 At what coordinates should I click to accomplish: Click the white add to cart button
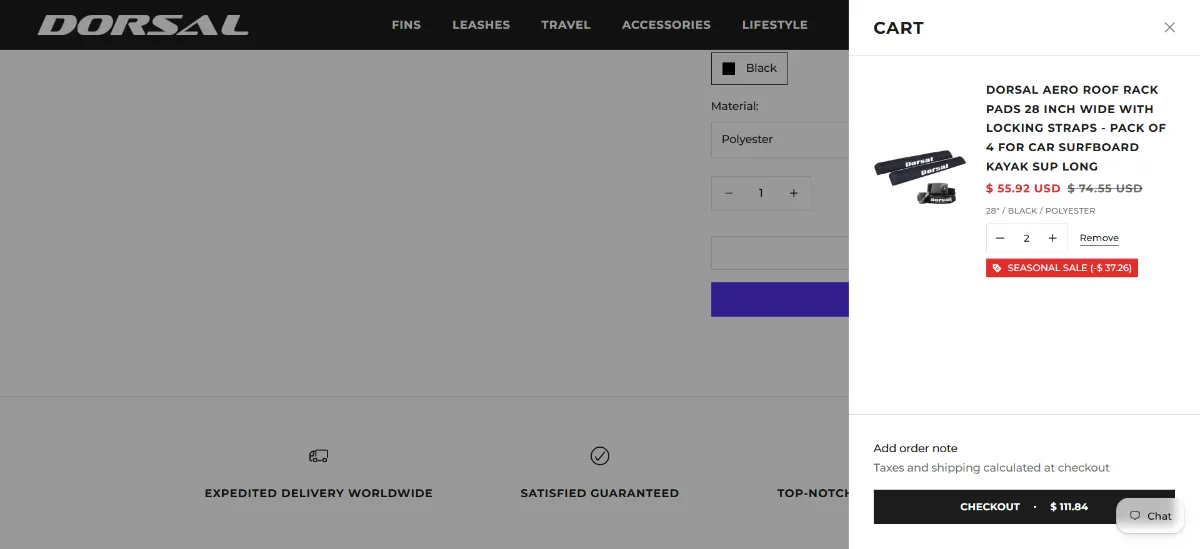coord(780,253)
